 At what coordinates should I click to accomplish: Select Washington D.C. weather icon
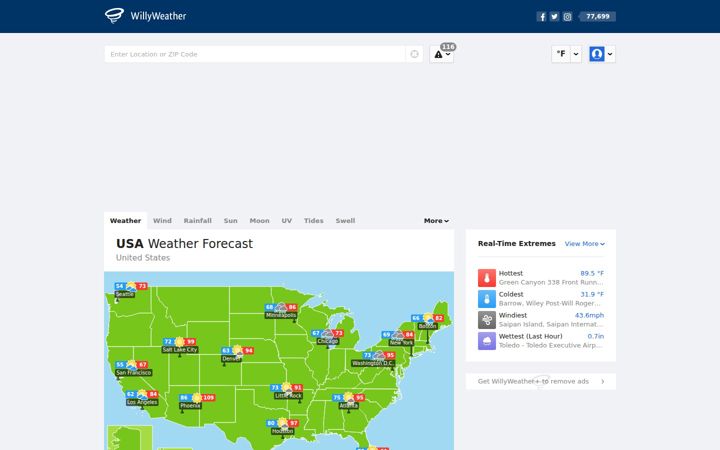coord(379,355)
